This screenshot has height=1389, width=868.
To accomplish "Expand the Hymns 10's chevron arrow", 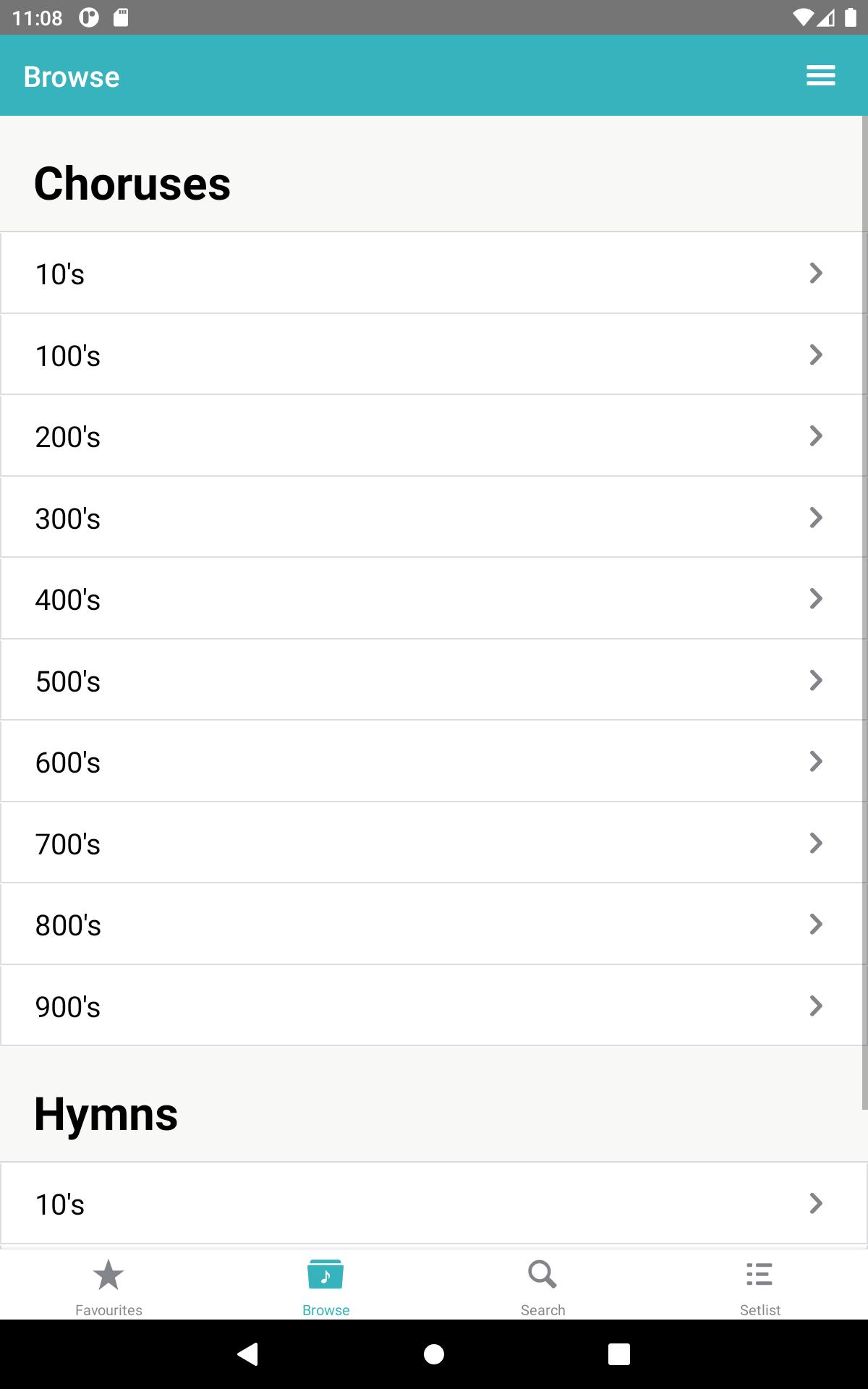I will pos(816,1203).
